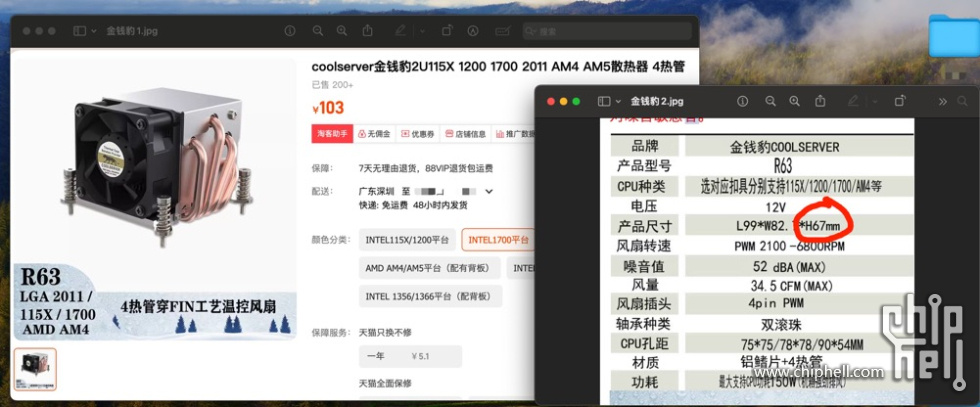Zoom in on 金钱豹 1.jpg window
980x407 pixels.
pos(341,31)
